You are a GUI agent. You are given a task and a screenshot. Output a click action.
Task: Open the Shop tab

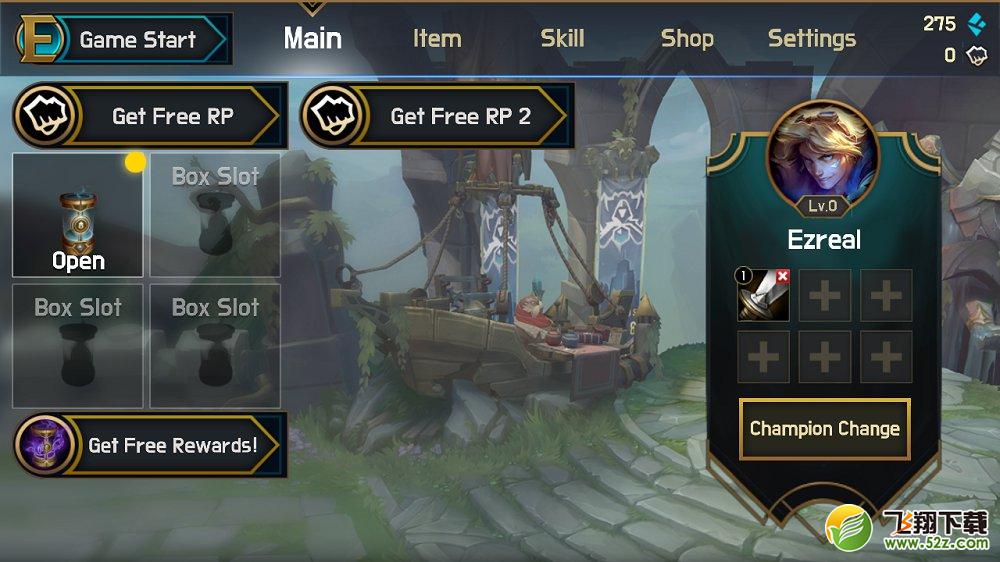[x=687, y=39]
